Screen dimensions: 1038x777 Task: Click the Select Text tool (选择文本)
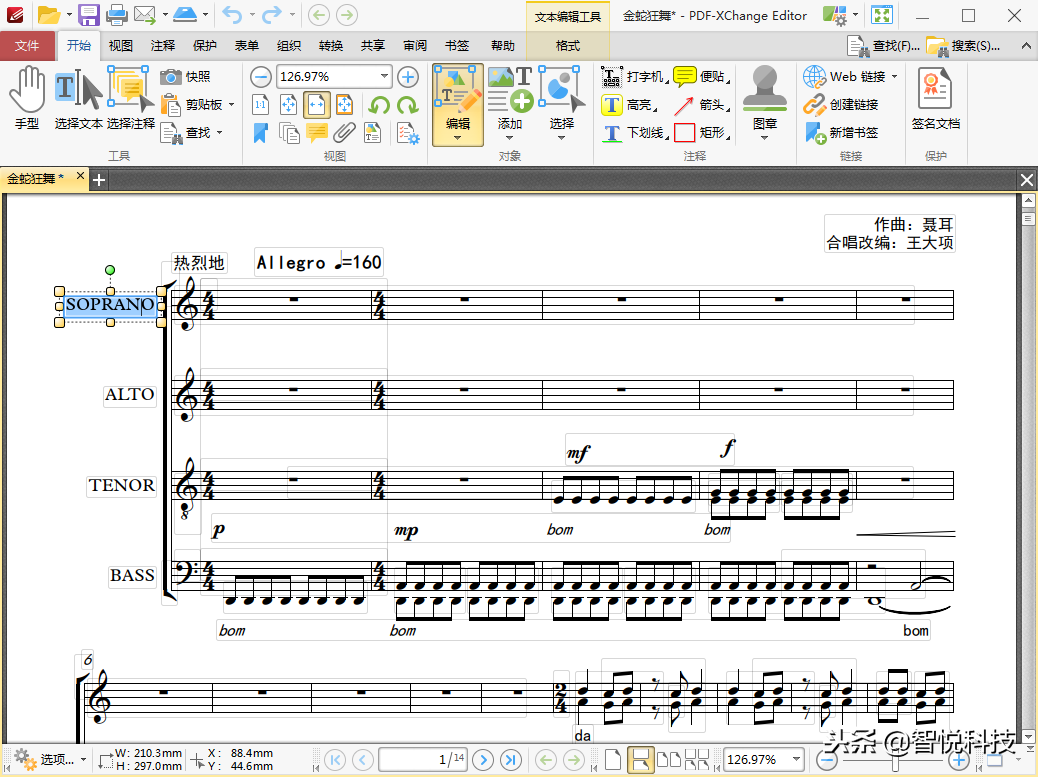click(x=78, y=98)
